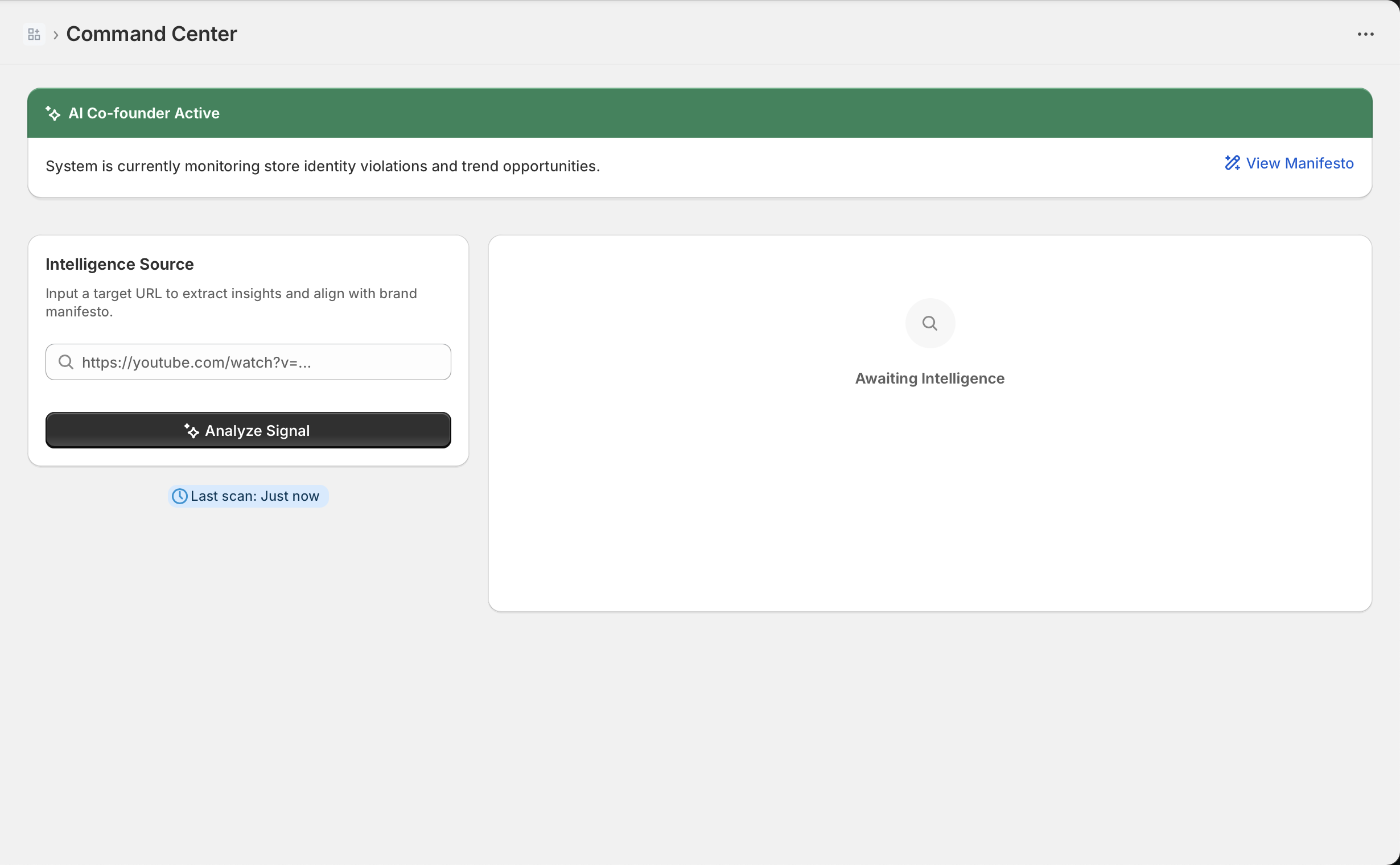Click the AI Co-founder Active banner text
This screenshot has width=1400, height=865.
(143, 113)
